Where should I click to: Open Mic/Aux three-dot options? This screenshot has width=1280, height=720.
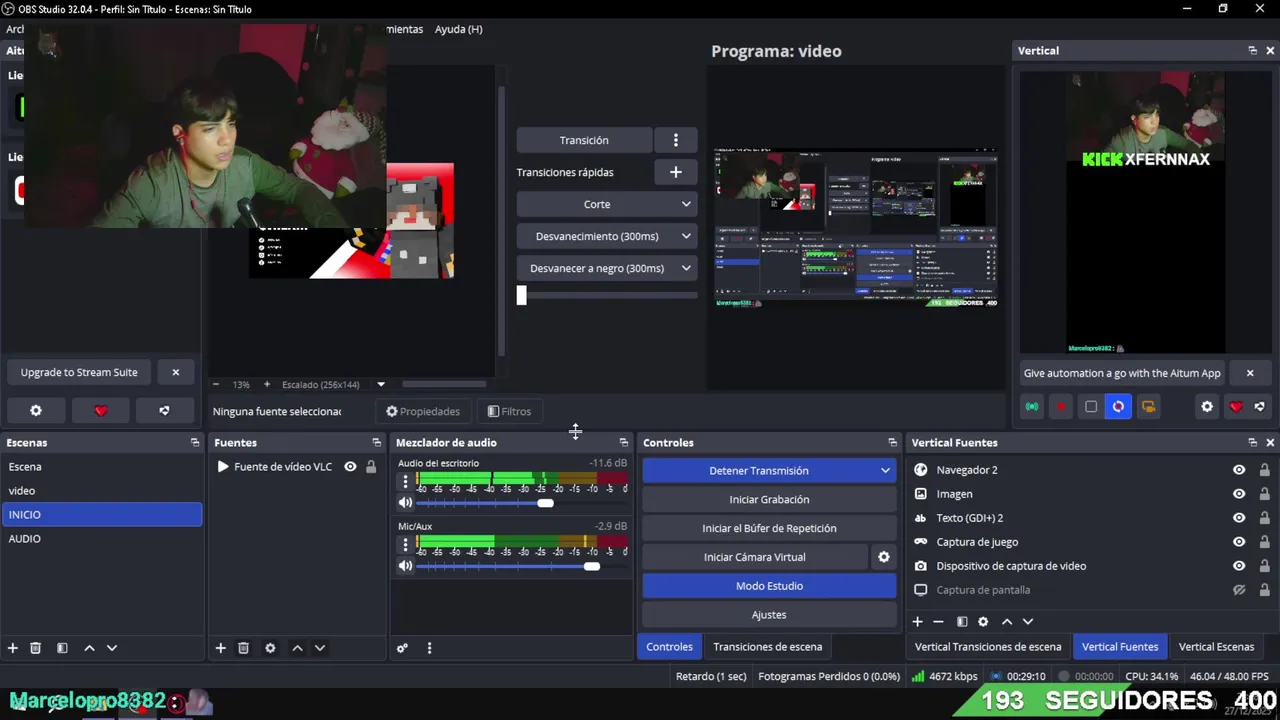coord(405,545)
